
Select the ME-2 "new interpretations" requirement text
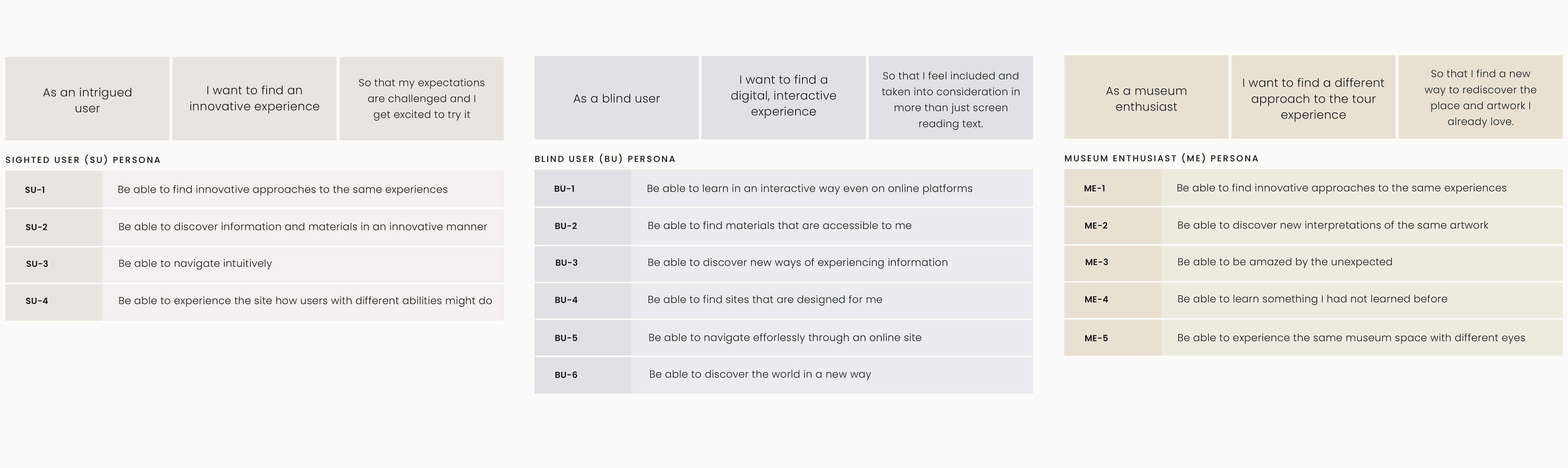[x=1332, y=226]
